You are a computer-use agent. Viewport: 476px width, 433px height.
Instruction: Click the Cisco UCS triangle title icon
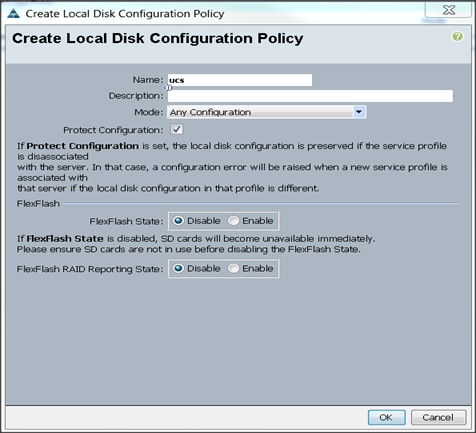tap(13, 14)
